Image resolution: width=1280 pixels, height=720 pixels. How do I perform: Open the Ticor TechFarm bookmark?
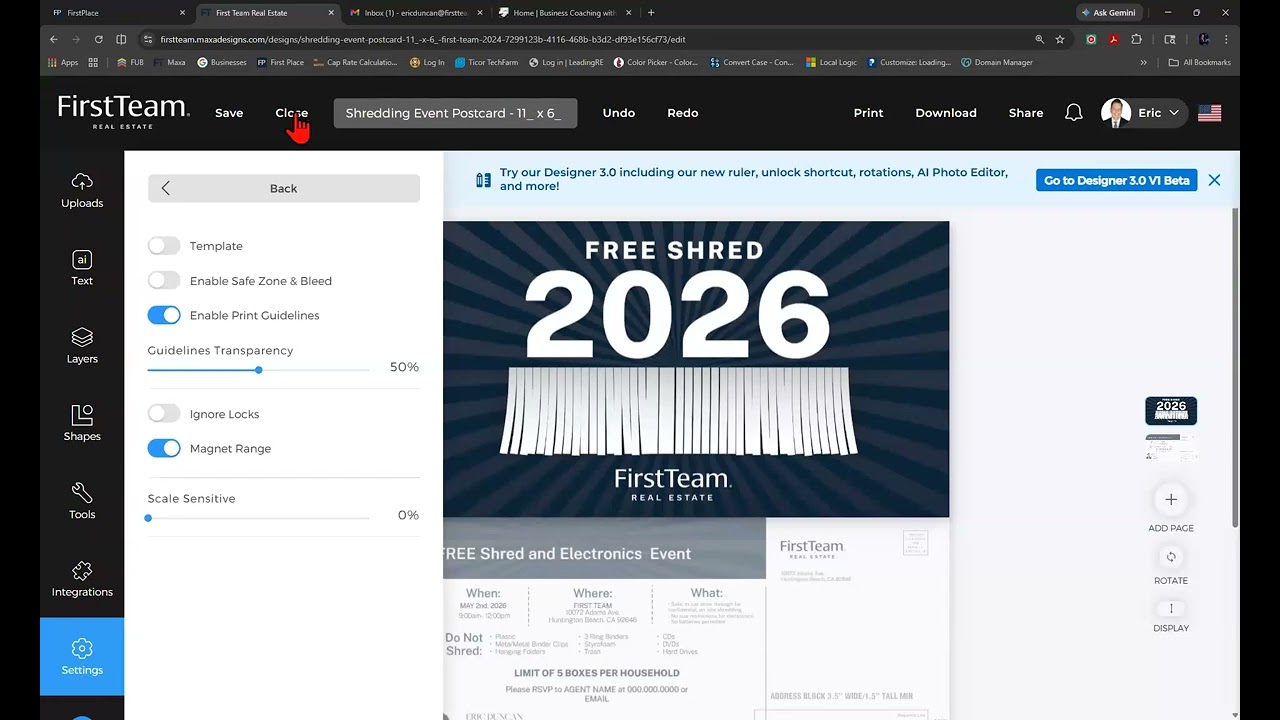click(x=487, y=62)
